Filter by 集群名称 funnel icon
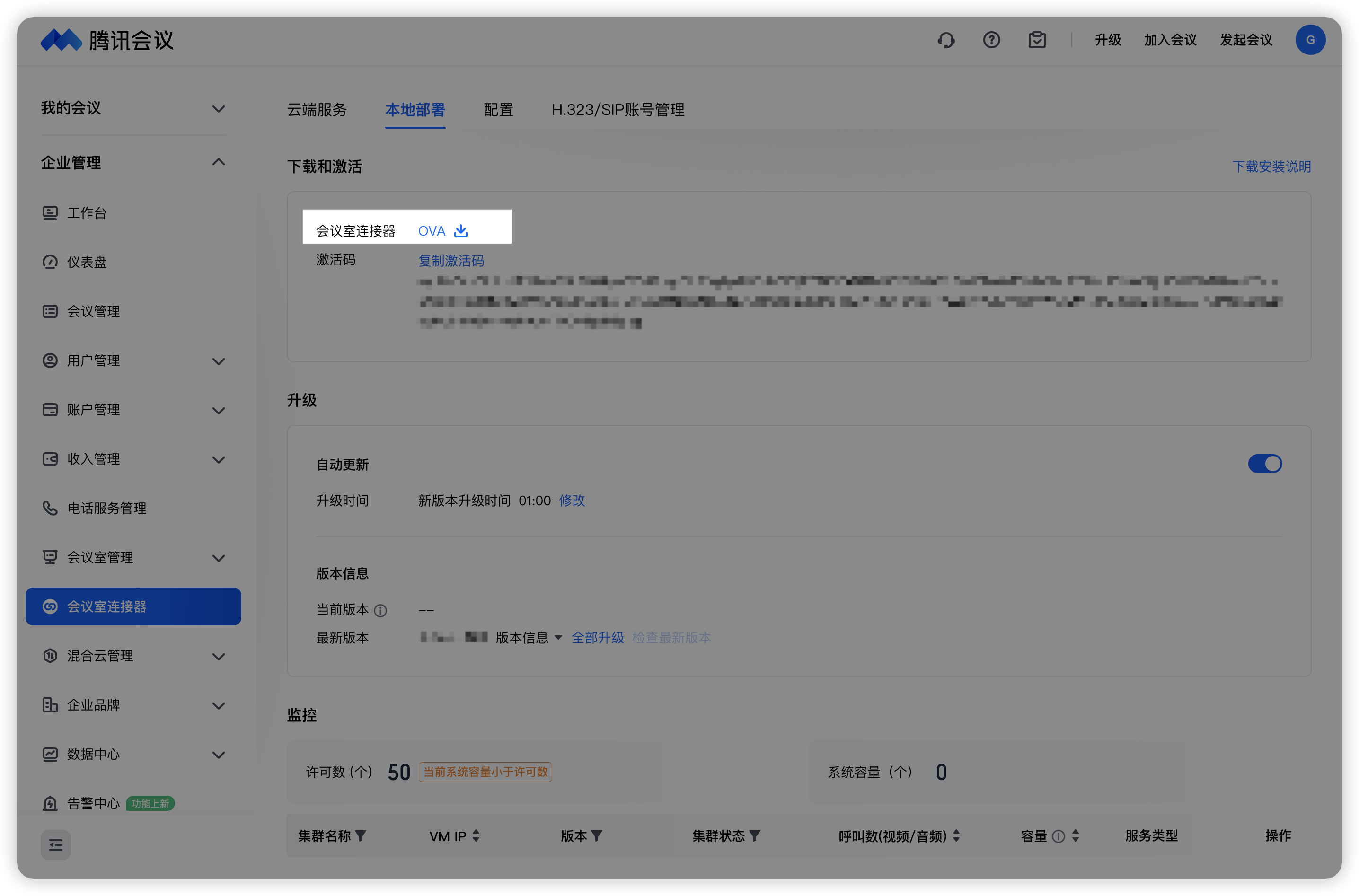The height and width of the screenshot is (896, 1359). pyautogui.click(x=361, y=836)
